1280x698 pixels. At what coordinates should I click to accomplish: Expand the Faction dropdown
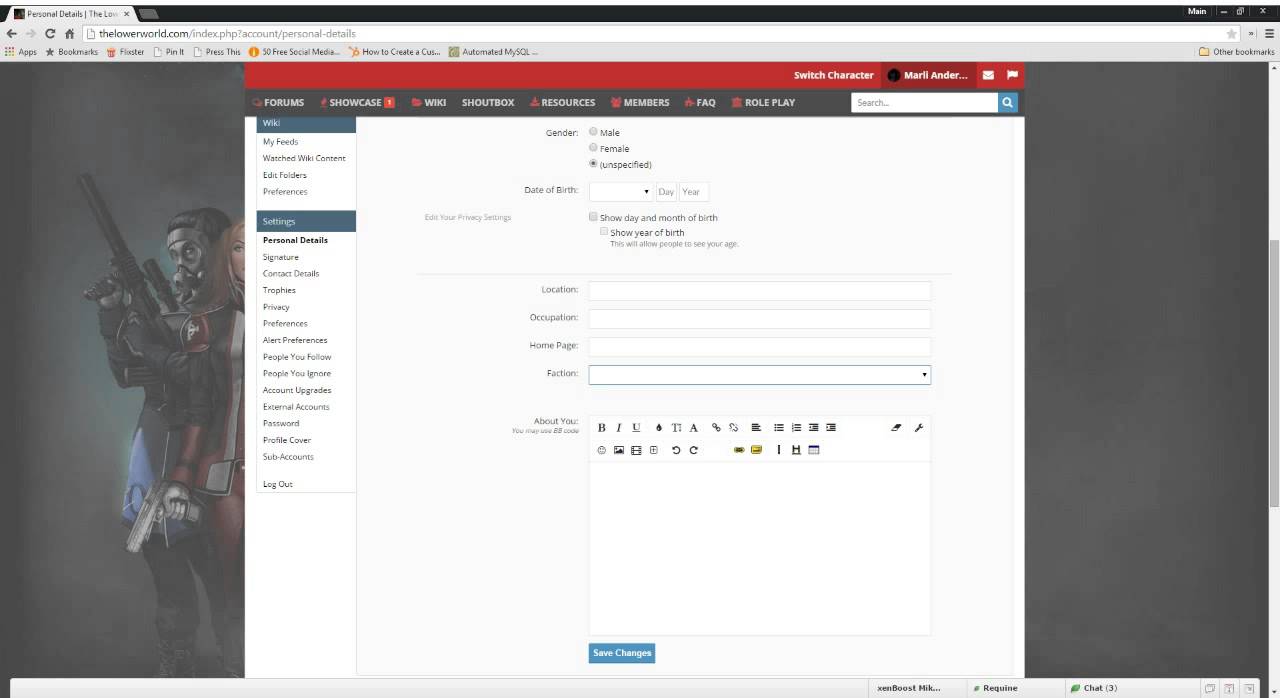point(760,374)
